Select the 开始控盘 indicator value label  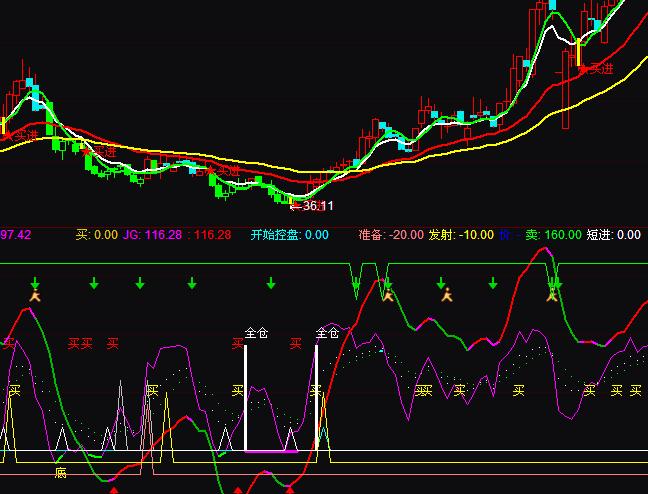pos(289,235)
